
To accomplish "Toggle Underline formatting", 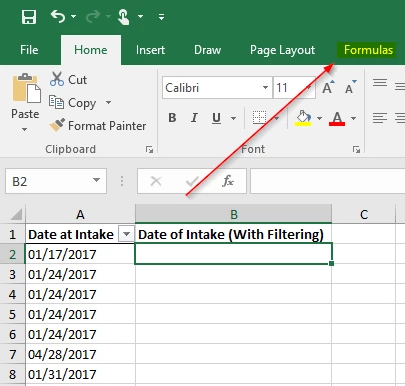I will [x=216, y=118].
